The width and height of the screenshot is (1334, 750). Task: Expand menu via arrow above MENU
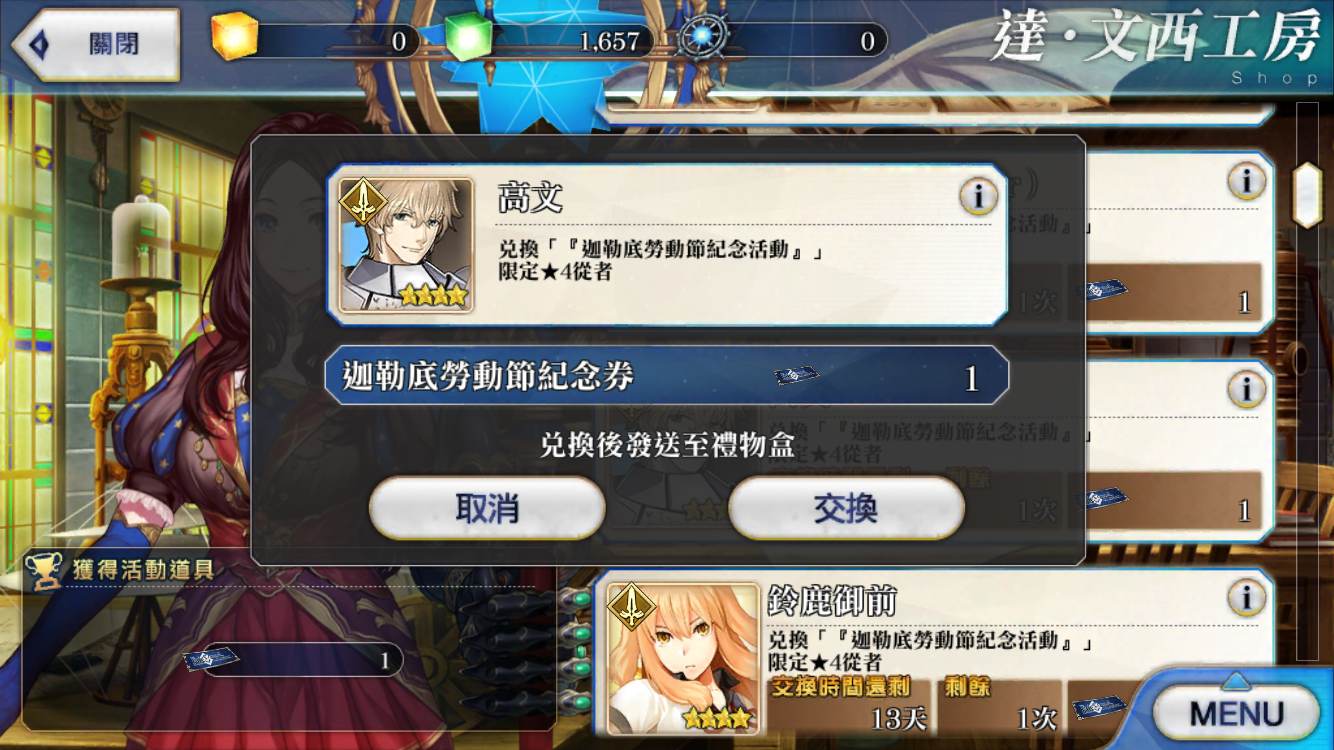click(1236, 680)
